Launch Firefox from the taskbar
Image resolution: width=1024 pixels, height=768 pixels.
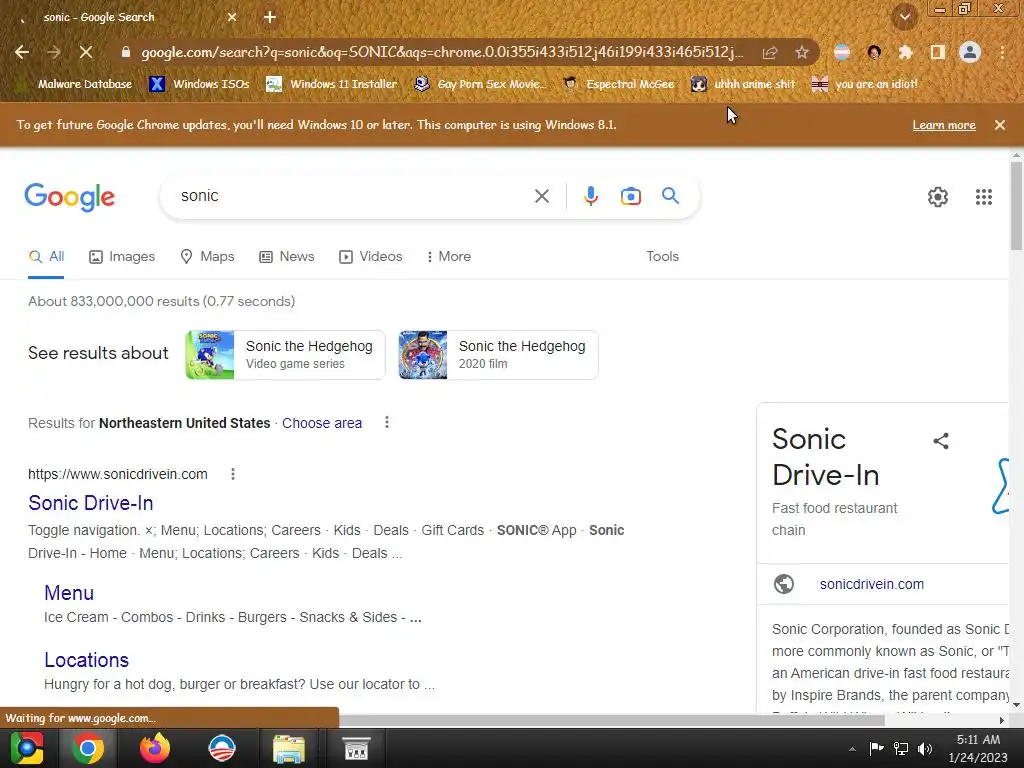pos(155,748)
